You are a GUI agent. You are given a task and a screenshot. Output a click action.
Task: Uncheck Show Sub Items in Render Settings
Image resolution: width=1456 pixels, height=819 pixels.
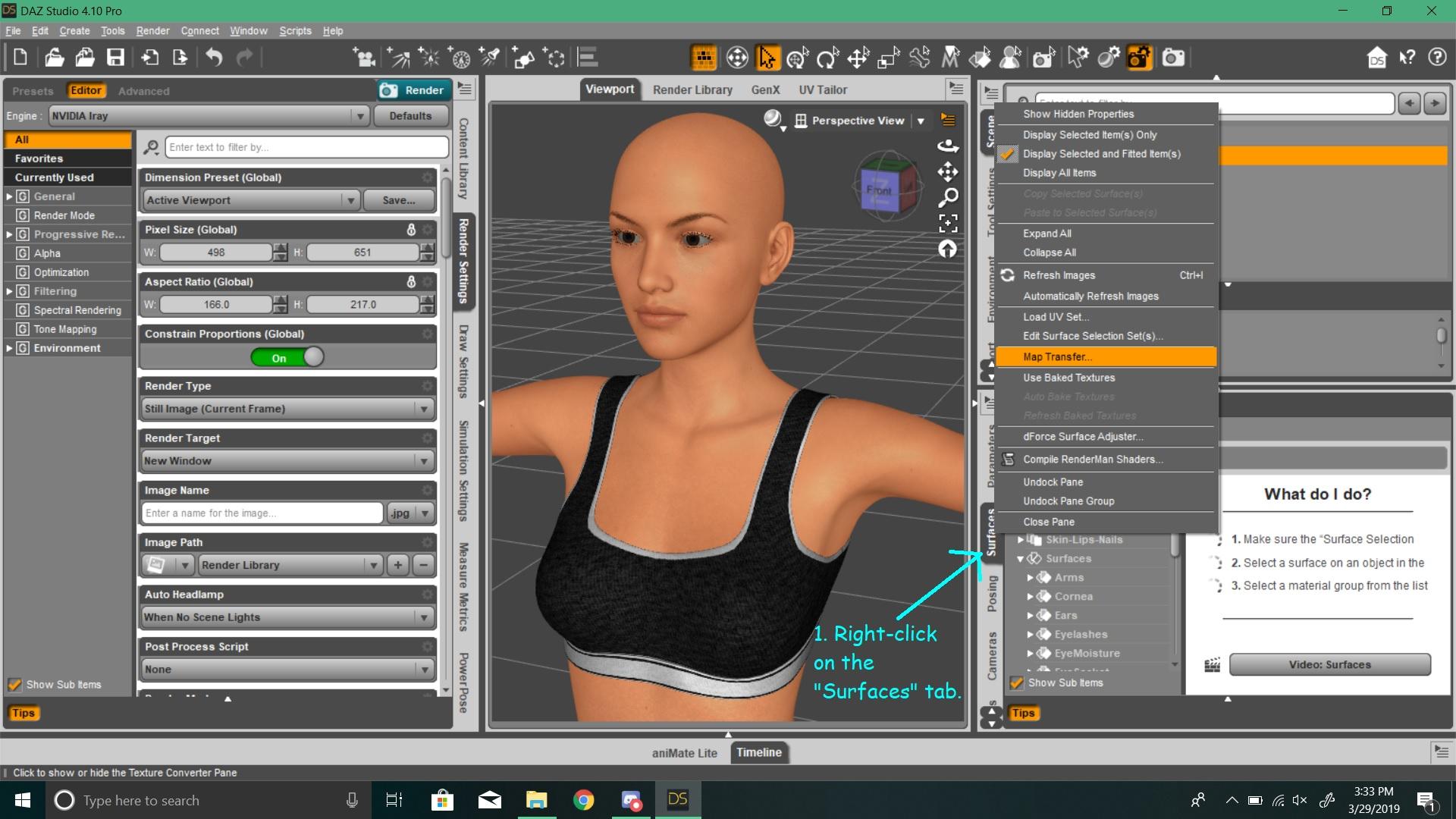[14, 684]
